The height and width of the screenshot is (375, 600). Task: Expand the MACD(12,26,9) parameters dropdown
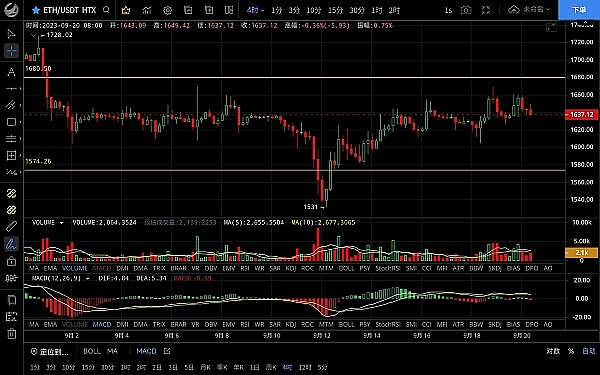[x=88, y=278]
